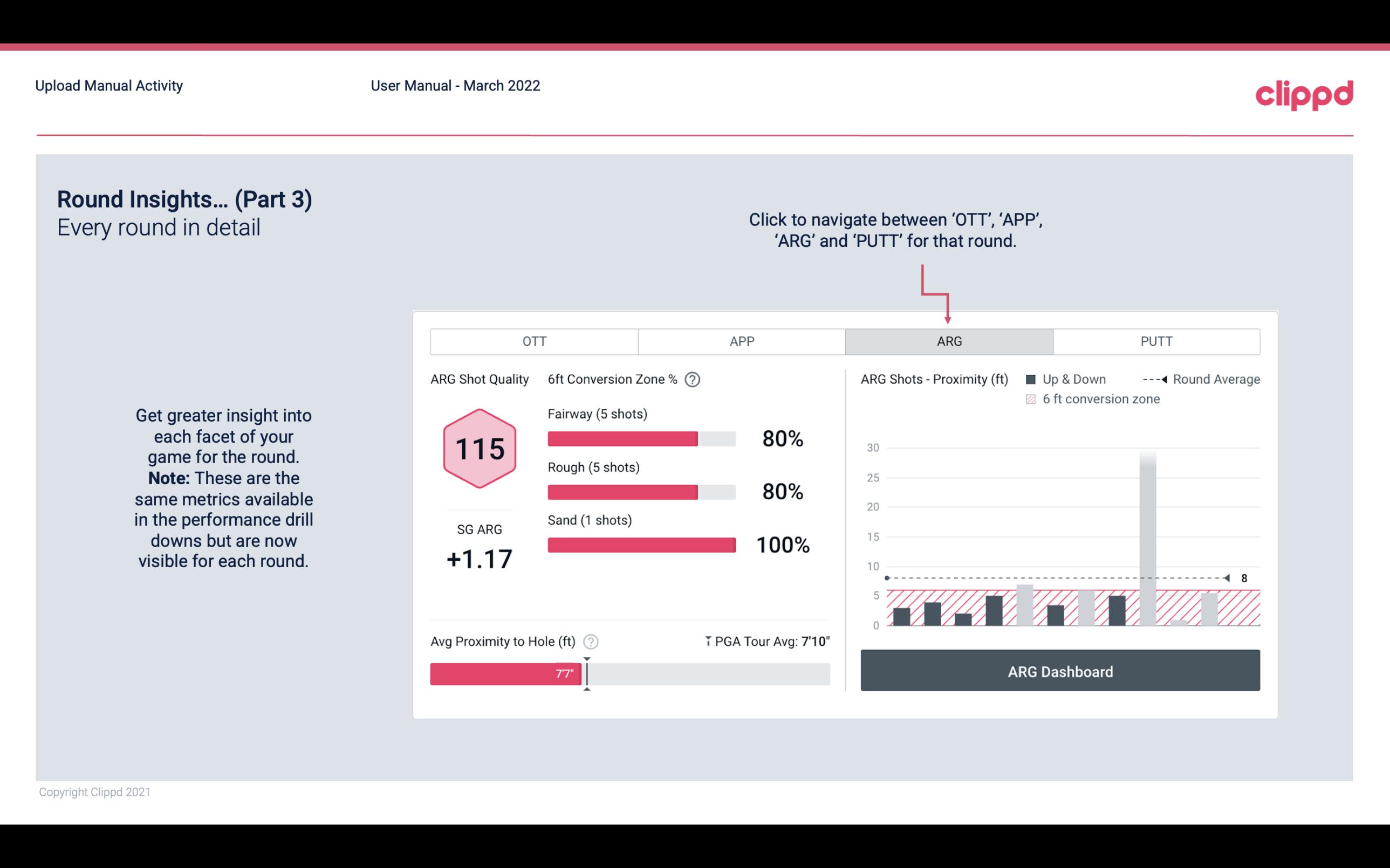The height and width of the screenshot is (868, 1390).
Task: Click the ARG Shot Quality hexagon icon
Action: 478,449
